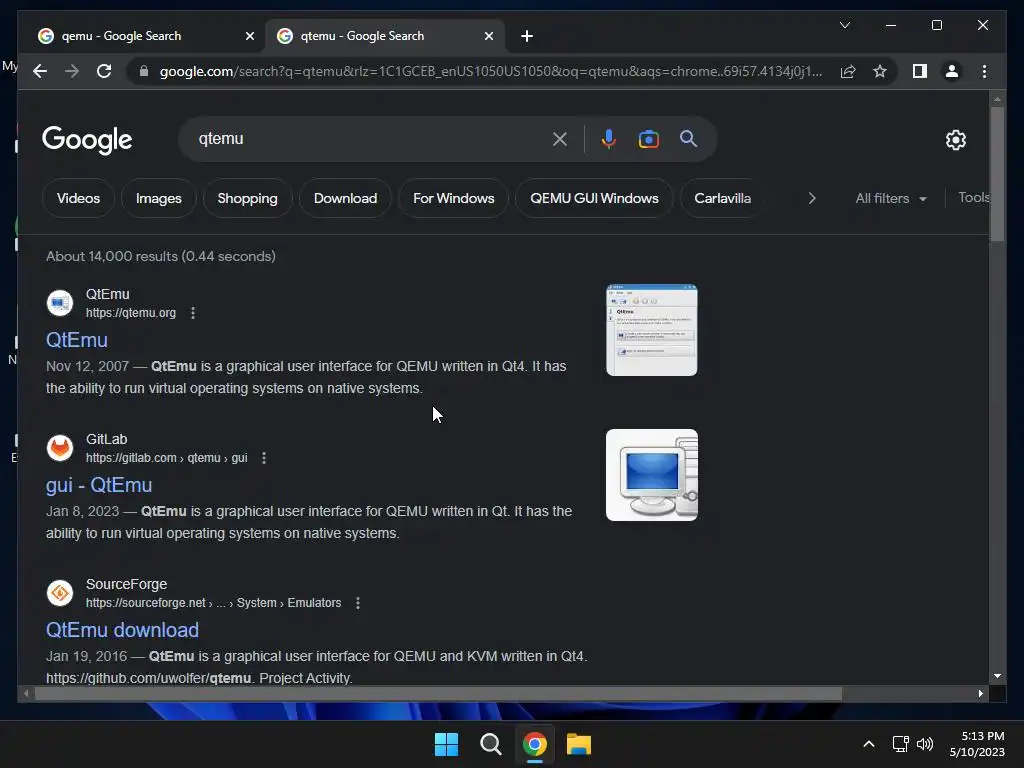Click the sourceforge.net breadcrumb URL
Image resolution: width=1024 pixels, height=768 pixels.
[x=214, y=603]
